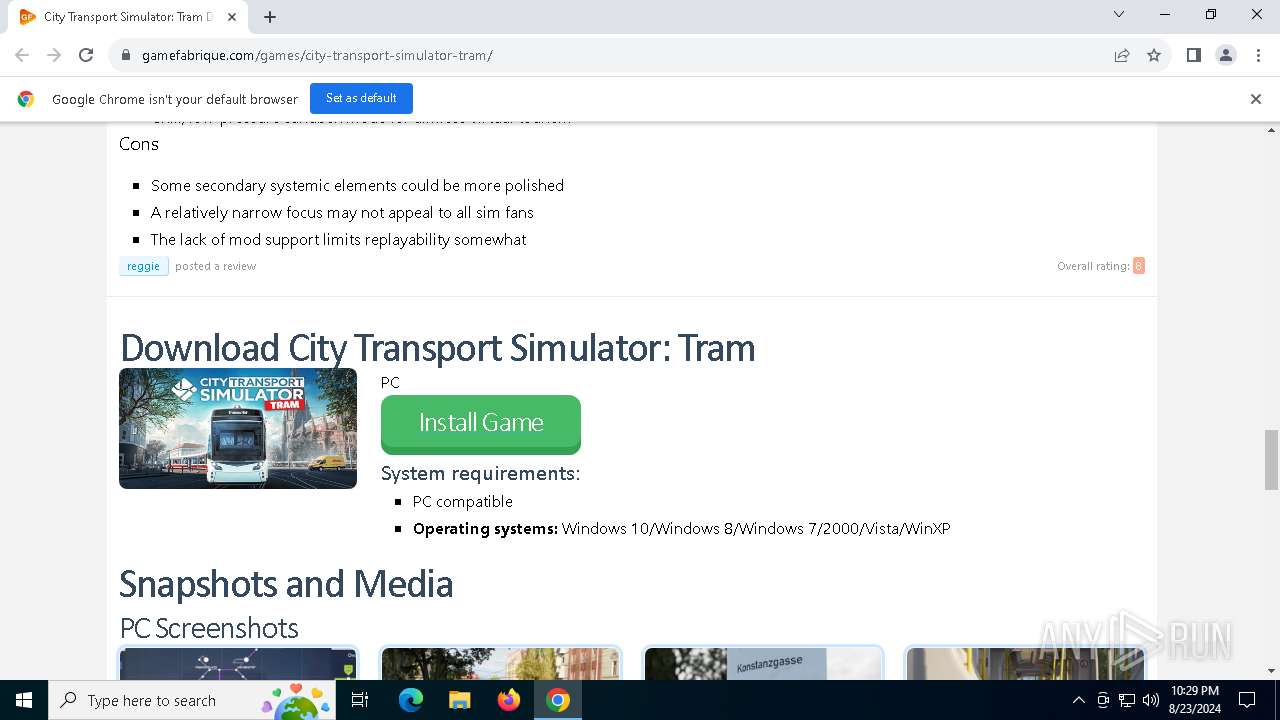
Task: Click the scrollbar down arrow
Action: click(x=1272, y=671)
